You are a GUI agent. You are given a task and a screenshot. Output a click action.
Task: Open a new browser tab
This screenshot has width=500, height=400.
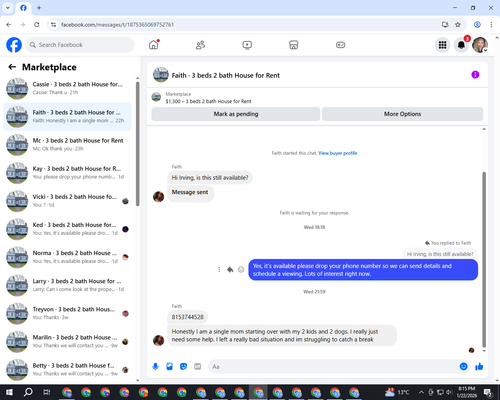39,8
